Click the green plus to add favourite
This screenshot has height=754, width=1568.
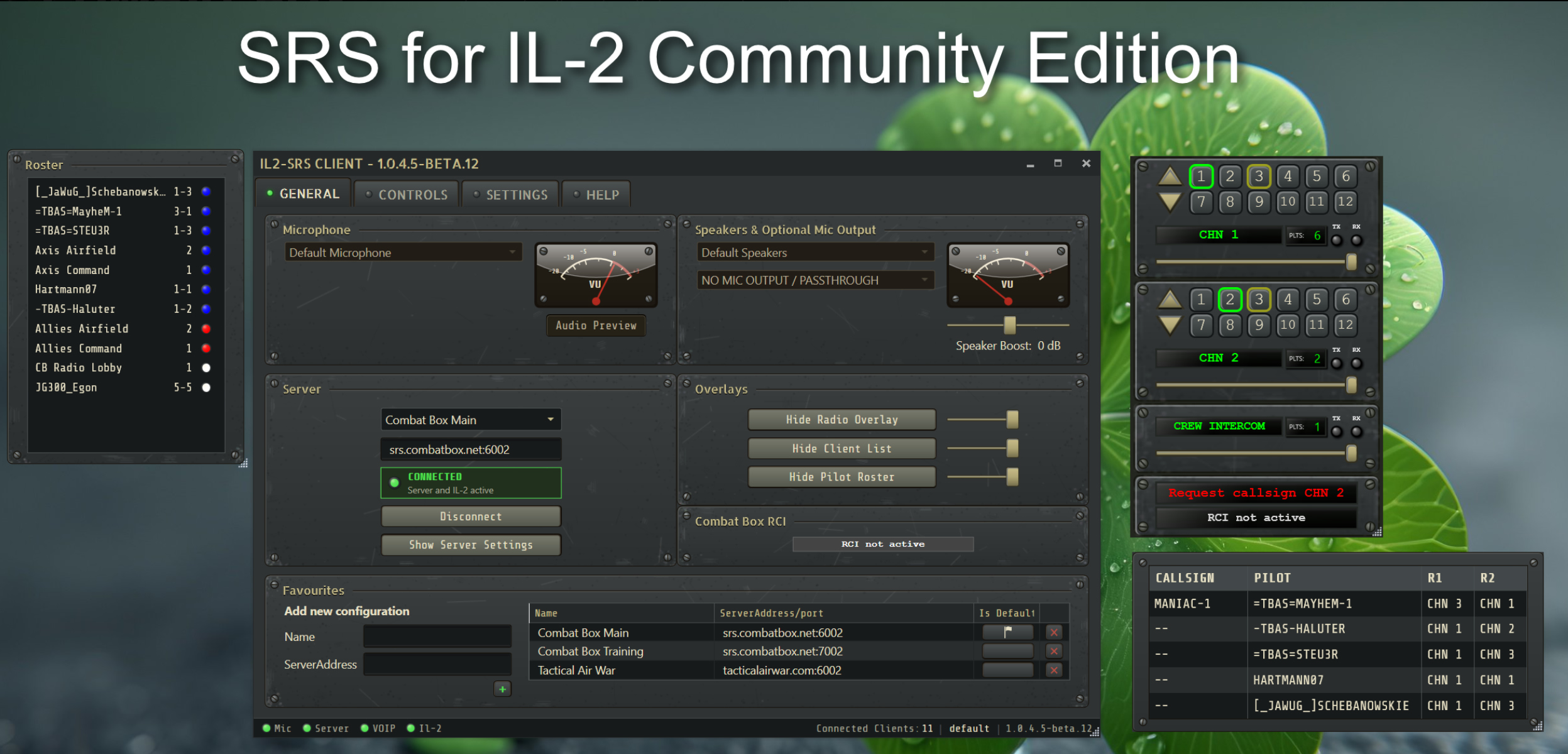click(x=502, y=689)
